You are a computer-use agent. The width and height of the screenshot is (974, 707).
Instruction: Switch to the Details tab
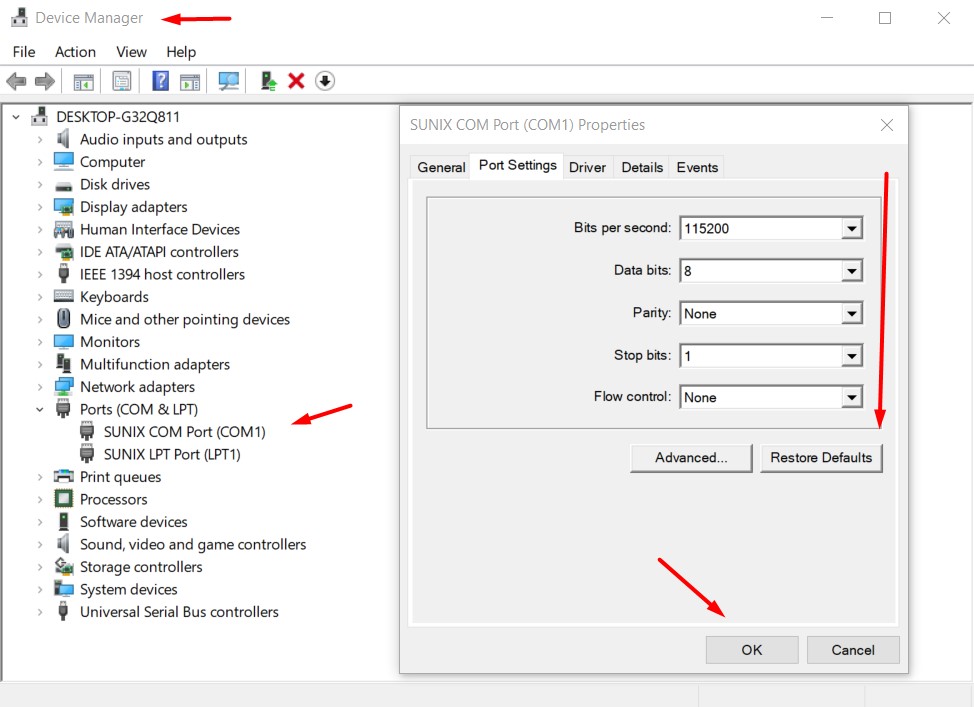coord(642,167)
